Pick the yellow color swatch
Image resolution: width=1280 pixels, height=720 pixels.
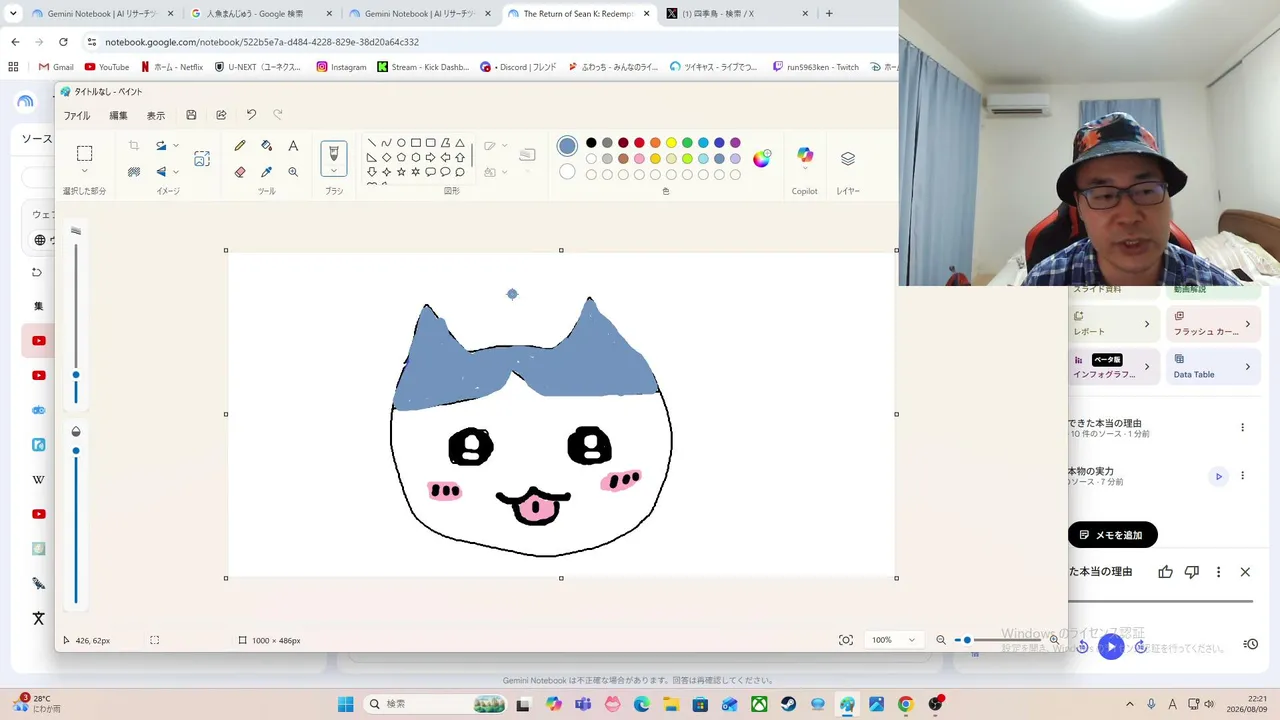[x=671, y=143]
